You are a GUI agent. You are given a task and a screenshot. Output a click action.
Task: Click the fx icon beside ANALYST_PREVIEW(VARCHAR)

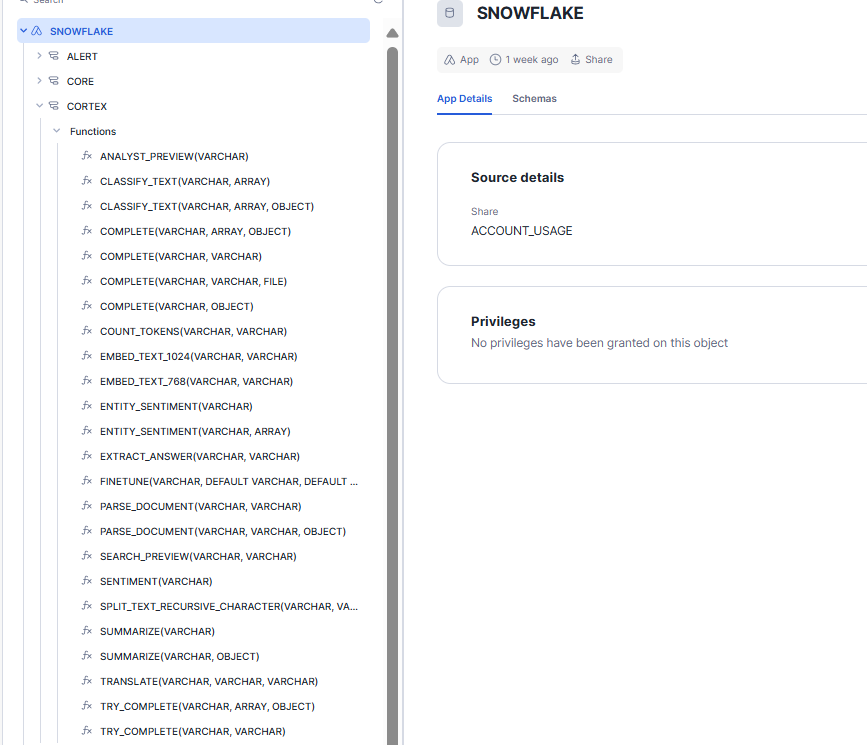pos(87,156)
